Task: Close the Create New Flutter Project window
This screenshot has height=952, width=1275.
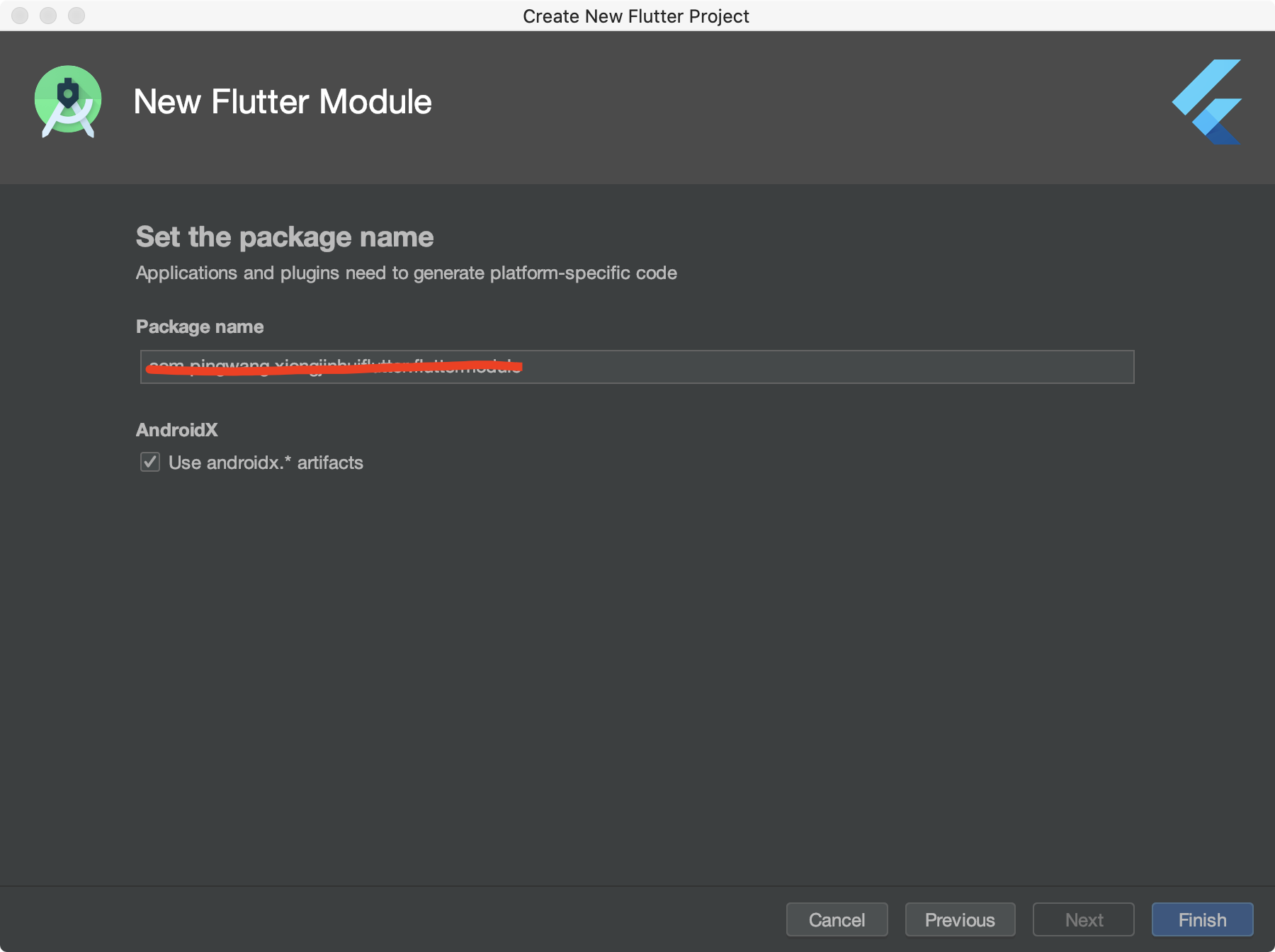Action: [x=20, y=16]
